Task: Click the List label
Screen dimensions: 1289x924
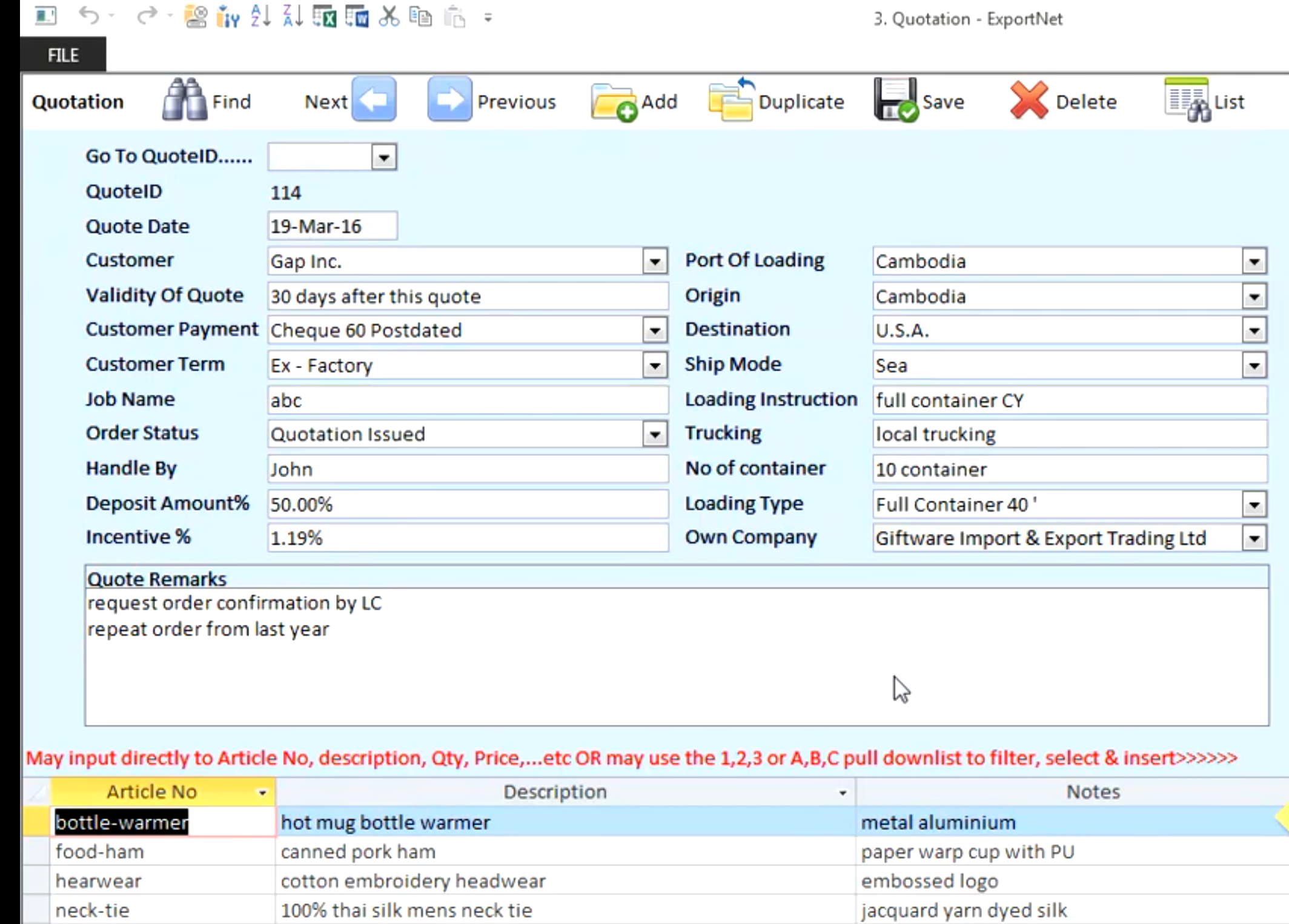Action: [x=1229, y=102]
